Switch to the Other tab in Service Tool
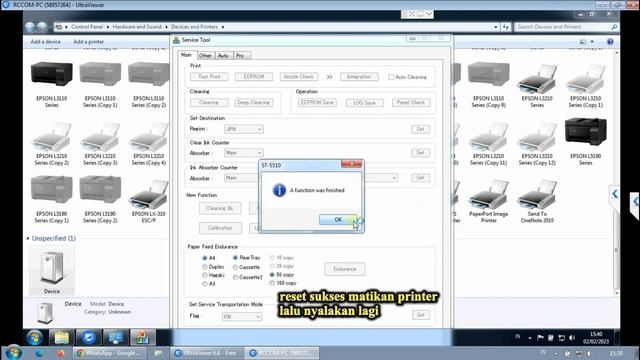 205,56
